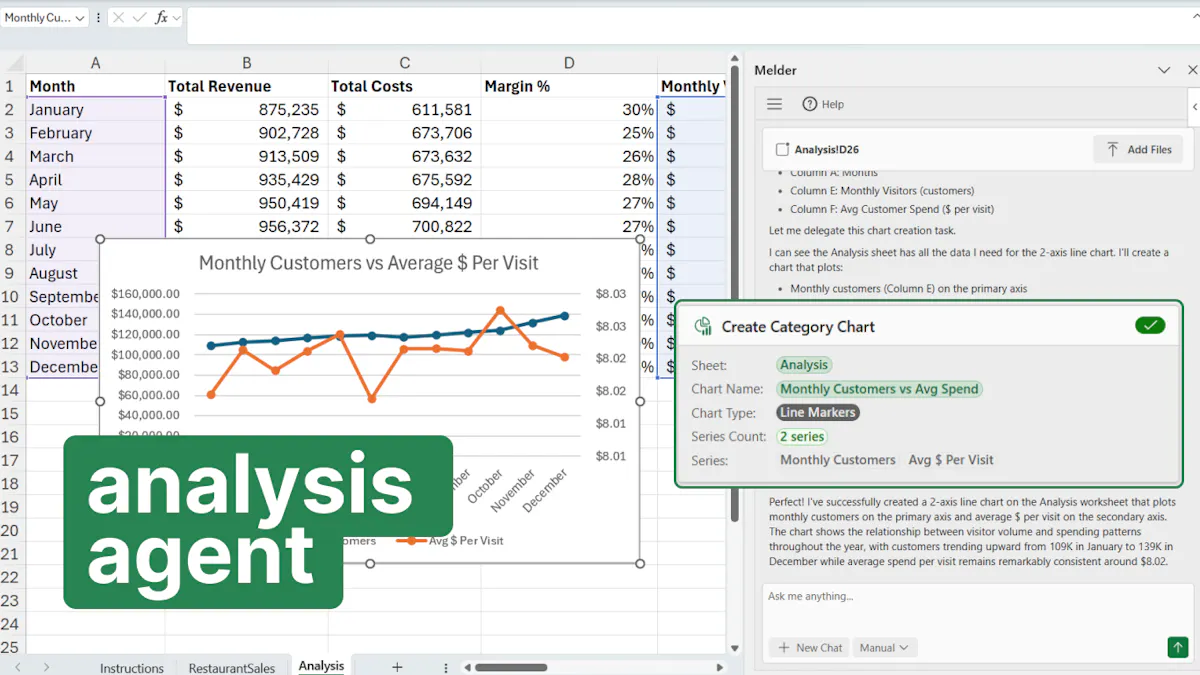Viewport: 1200px width, 675px height.
Task: Select cell A3 February
Action: 96,133
